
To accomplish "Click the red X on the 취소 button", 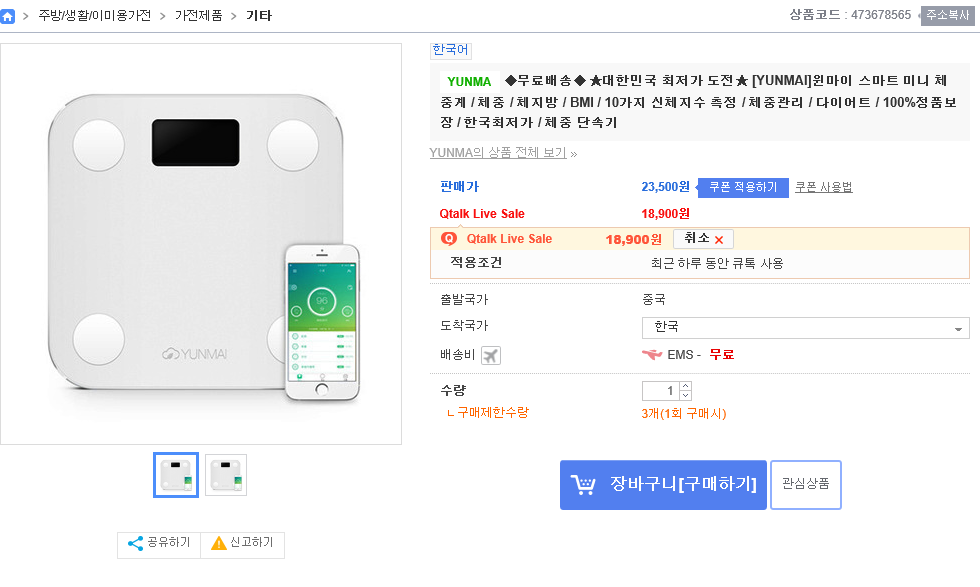I will [x=718, y=240].
